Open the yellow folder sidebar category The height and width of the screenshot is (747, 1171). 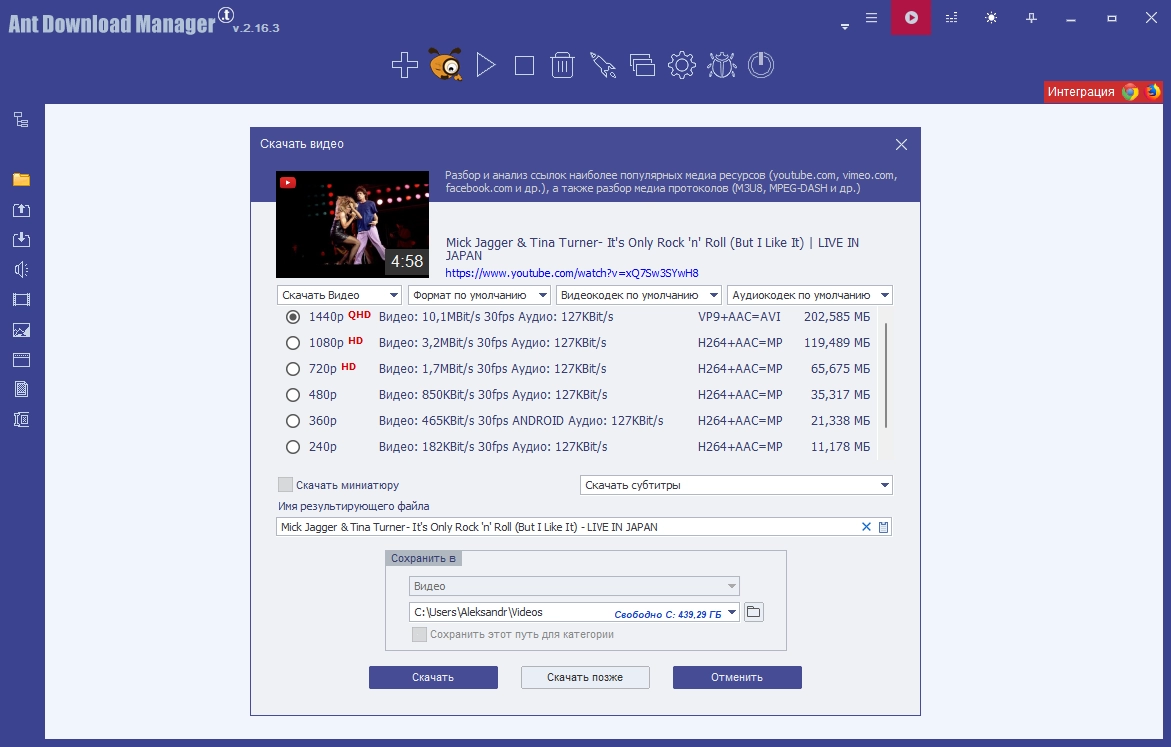pos(22,179)
